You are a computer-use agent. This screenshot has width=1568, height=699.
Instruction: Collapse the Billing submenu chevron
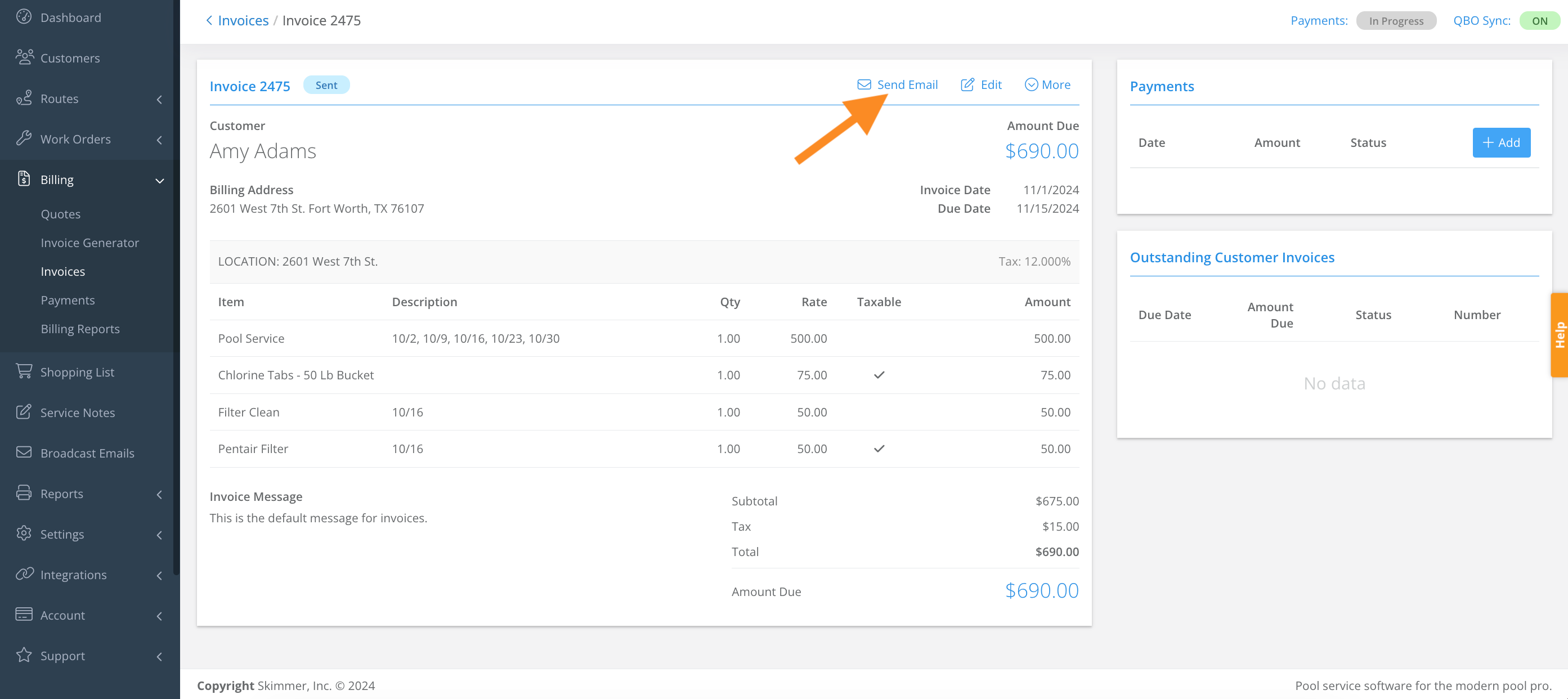point(159,181)
